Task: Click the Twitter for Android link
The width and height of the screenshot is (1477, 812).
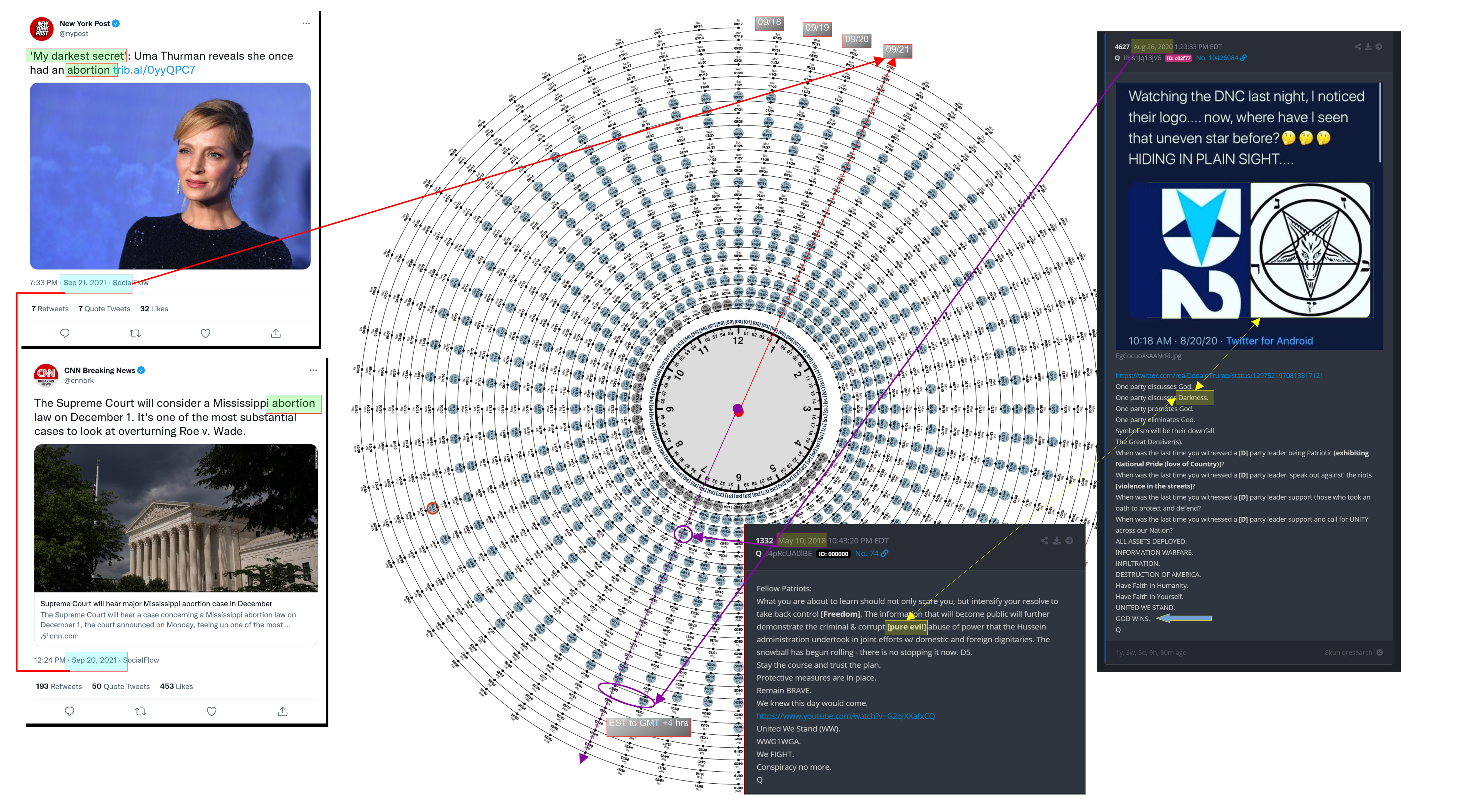Action: click(1270, 341)
